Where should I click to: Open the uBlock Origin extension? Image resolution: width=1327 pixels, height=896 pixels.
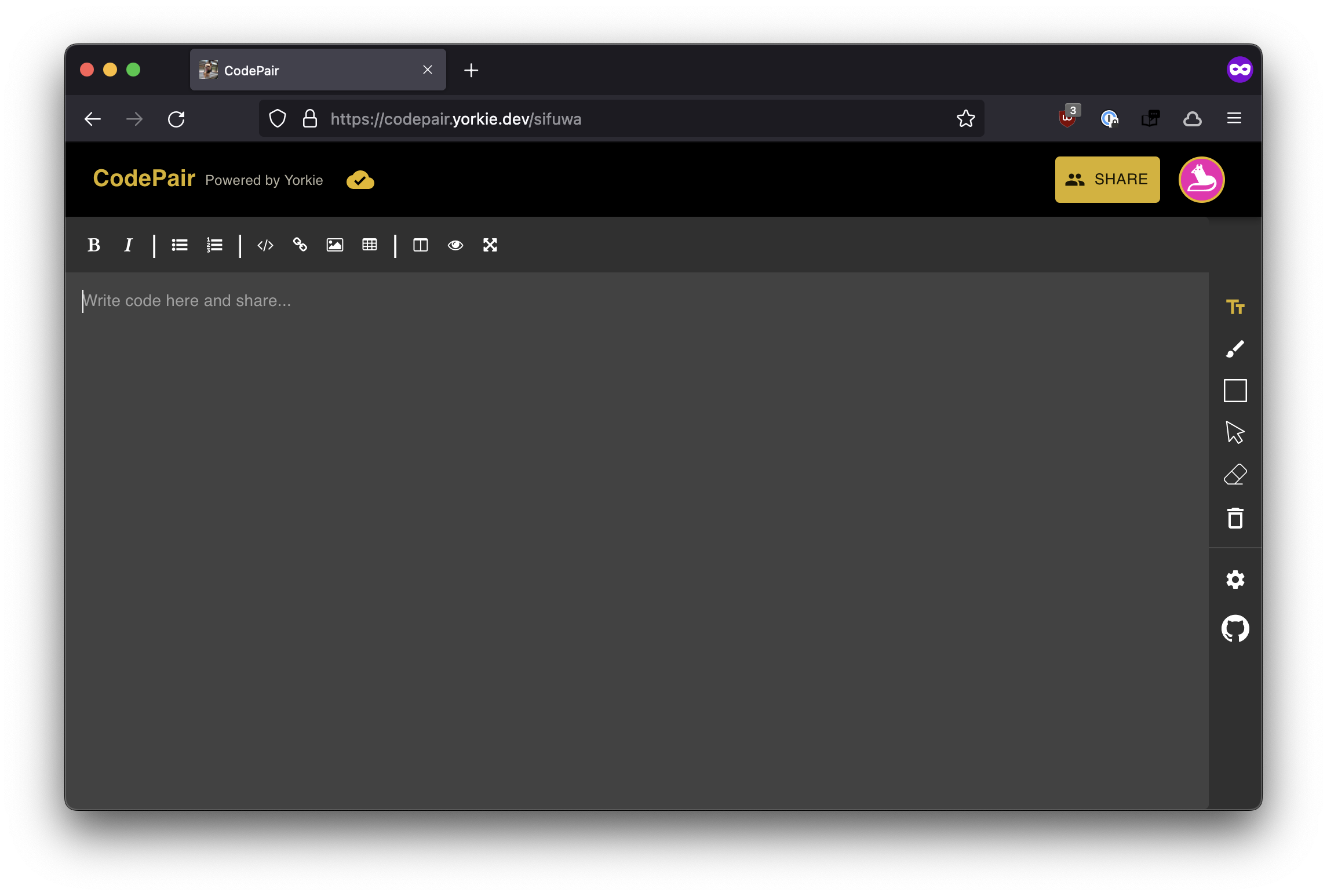(1068, 117)
